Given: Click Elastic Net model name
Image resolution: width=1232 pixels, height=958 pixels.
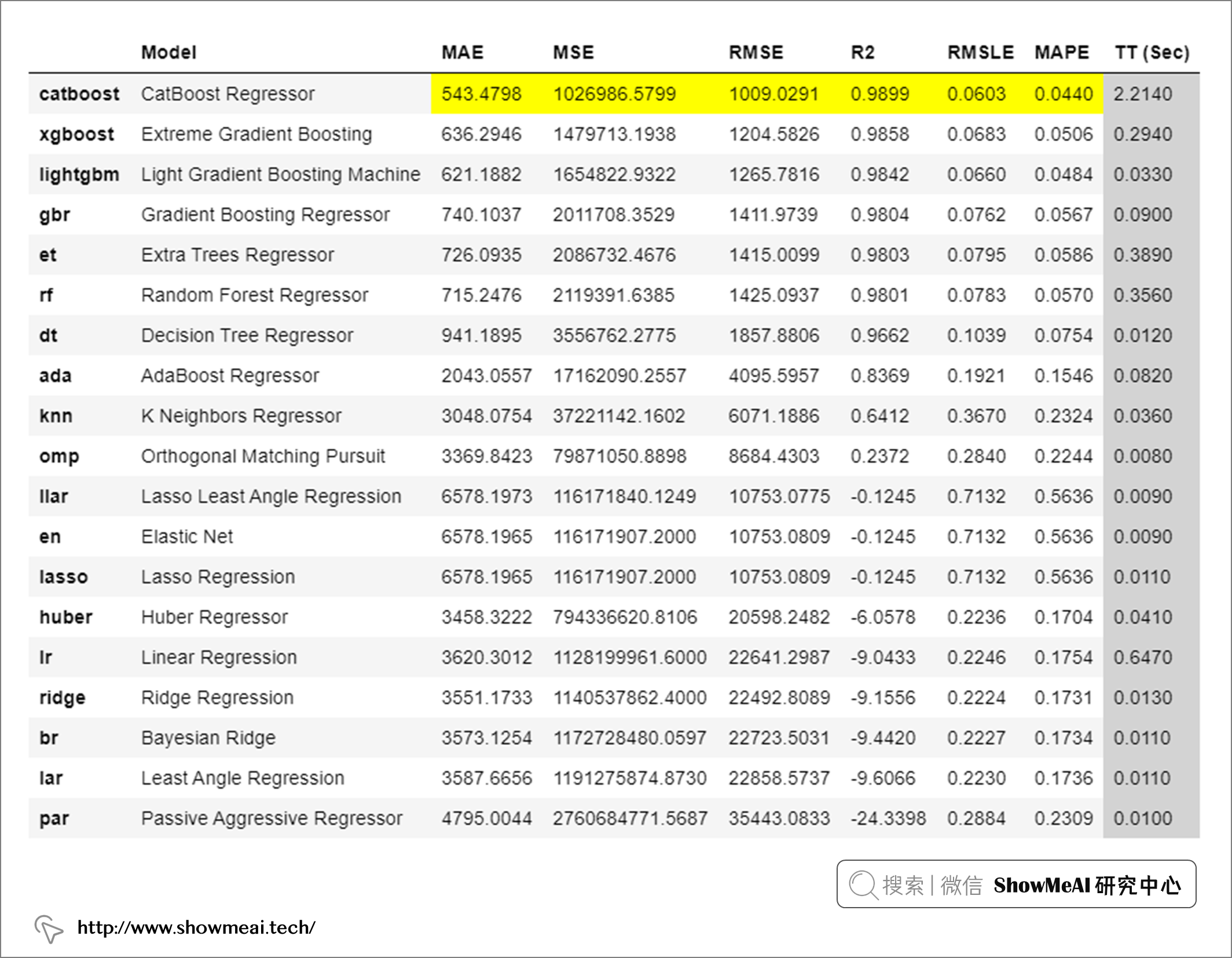Looking at the screenshot, I should pyautogui.click(x=187, y=537).
